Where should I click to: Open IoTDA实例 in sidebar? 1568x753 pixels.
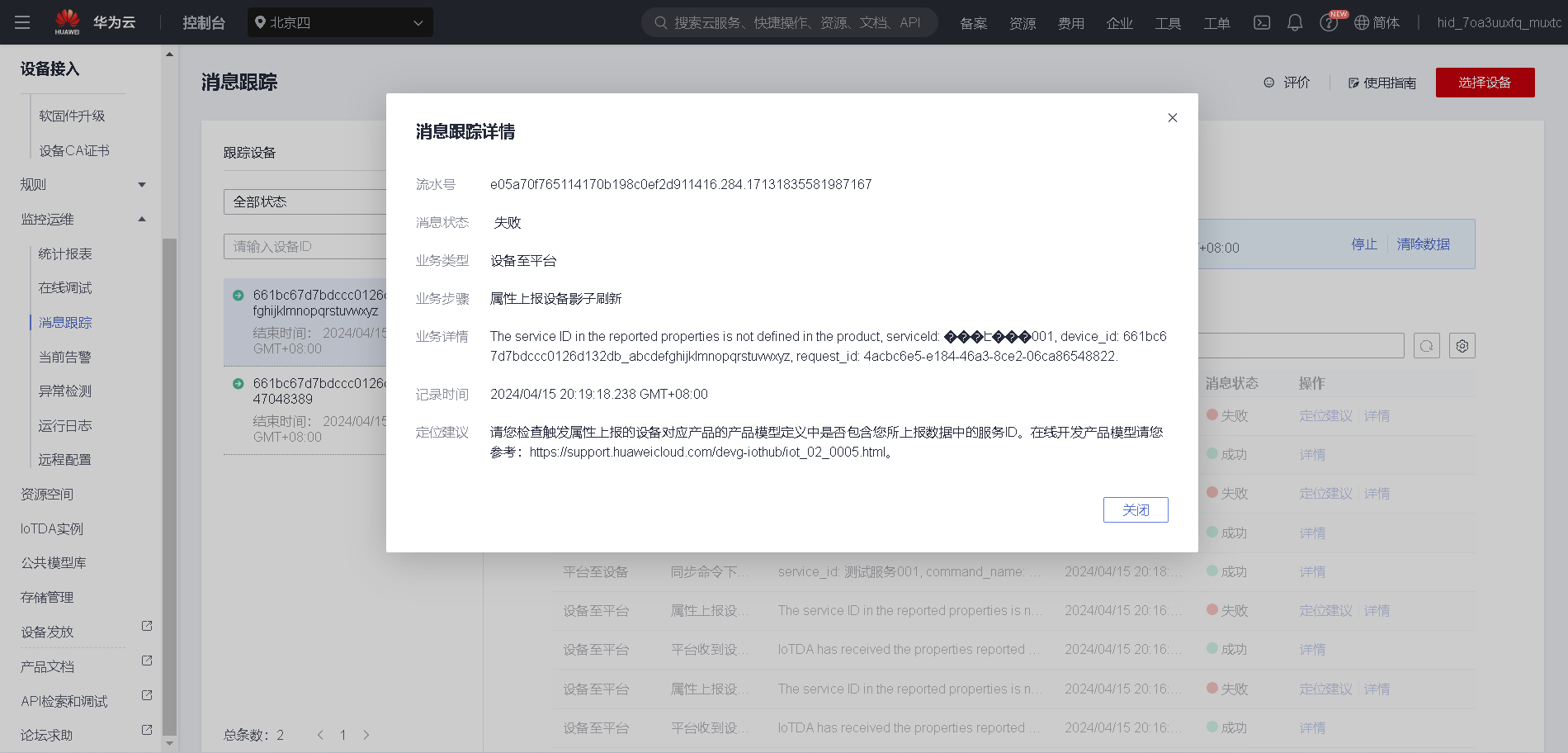coord(52,529)
